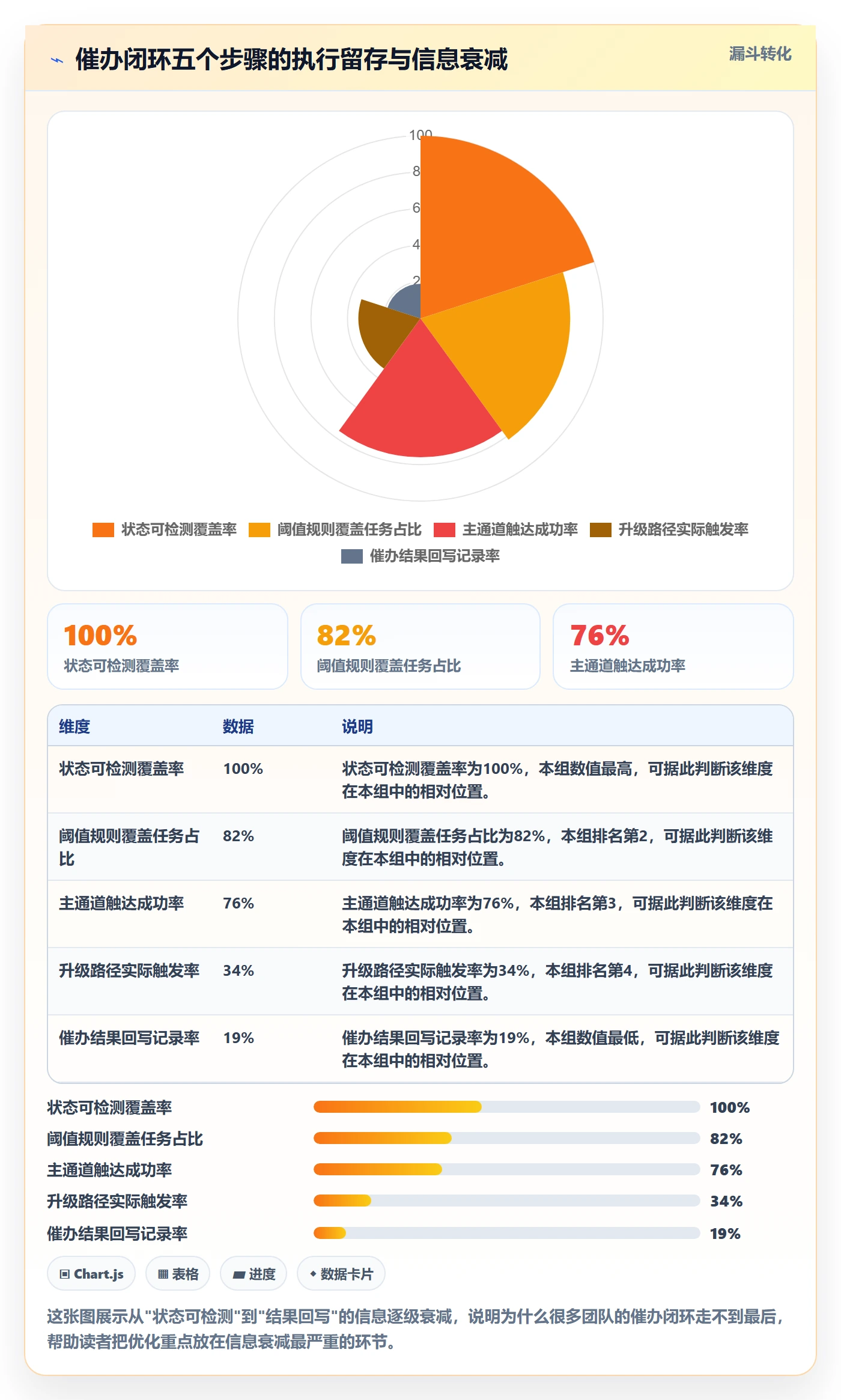This screenshot has width=841, height=1400.
Task: Click the 表格 tag chip
Action: click(178, 1273)
